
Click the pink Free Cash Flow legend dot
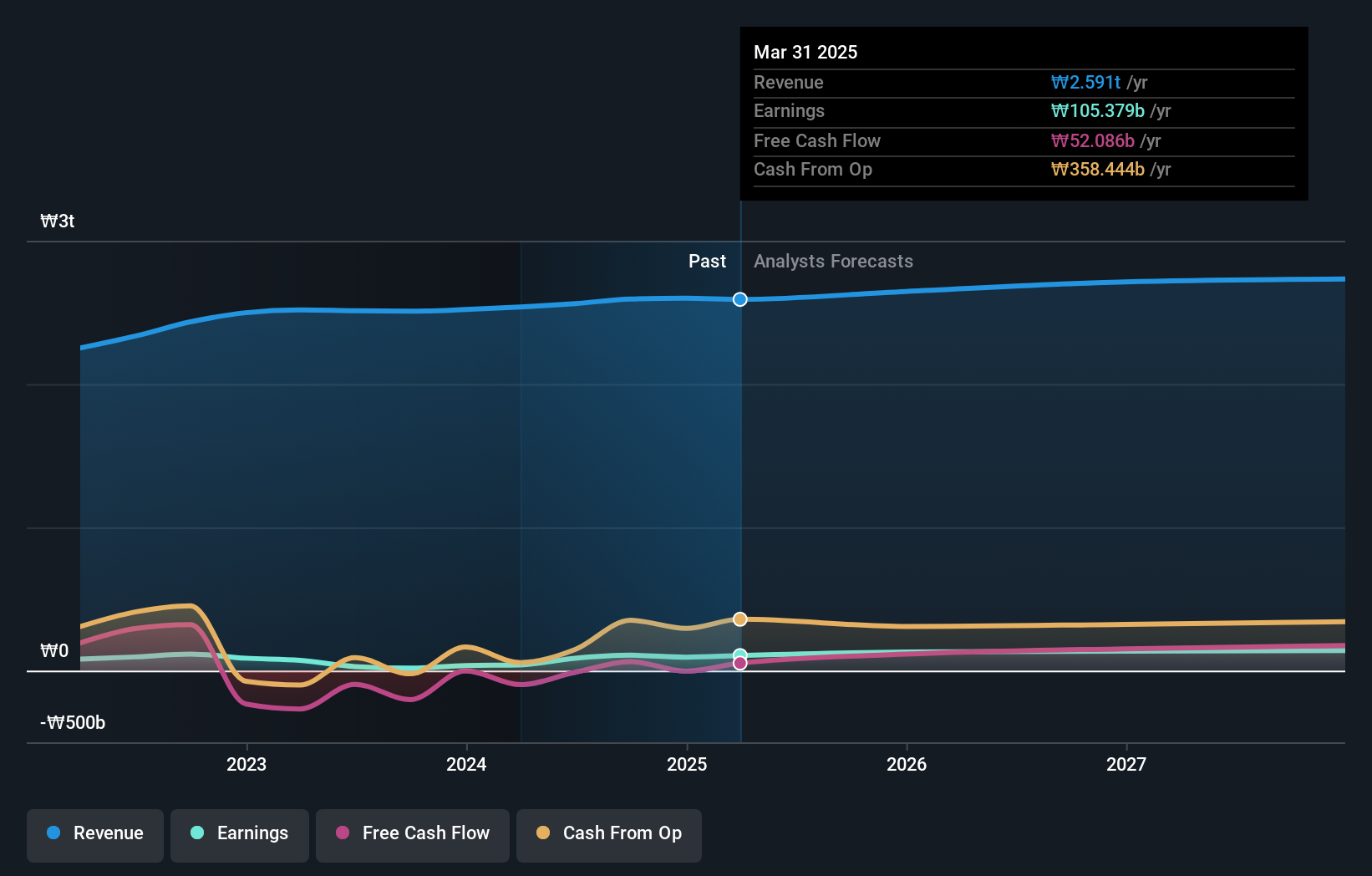[x=341, y=833]
